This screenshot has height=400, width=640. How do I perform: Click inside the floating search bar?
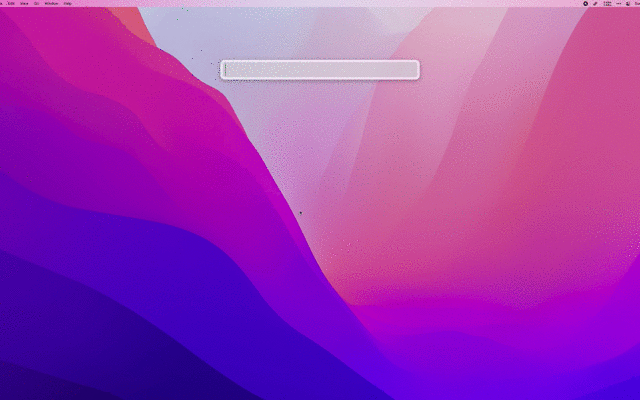320,69
